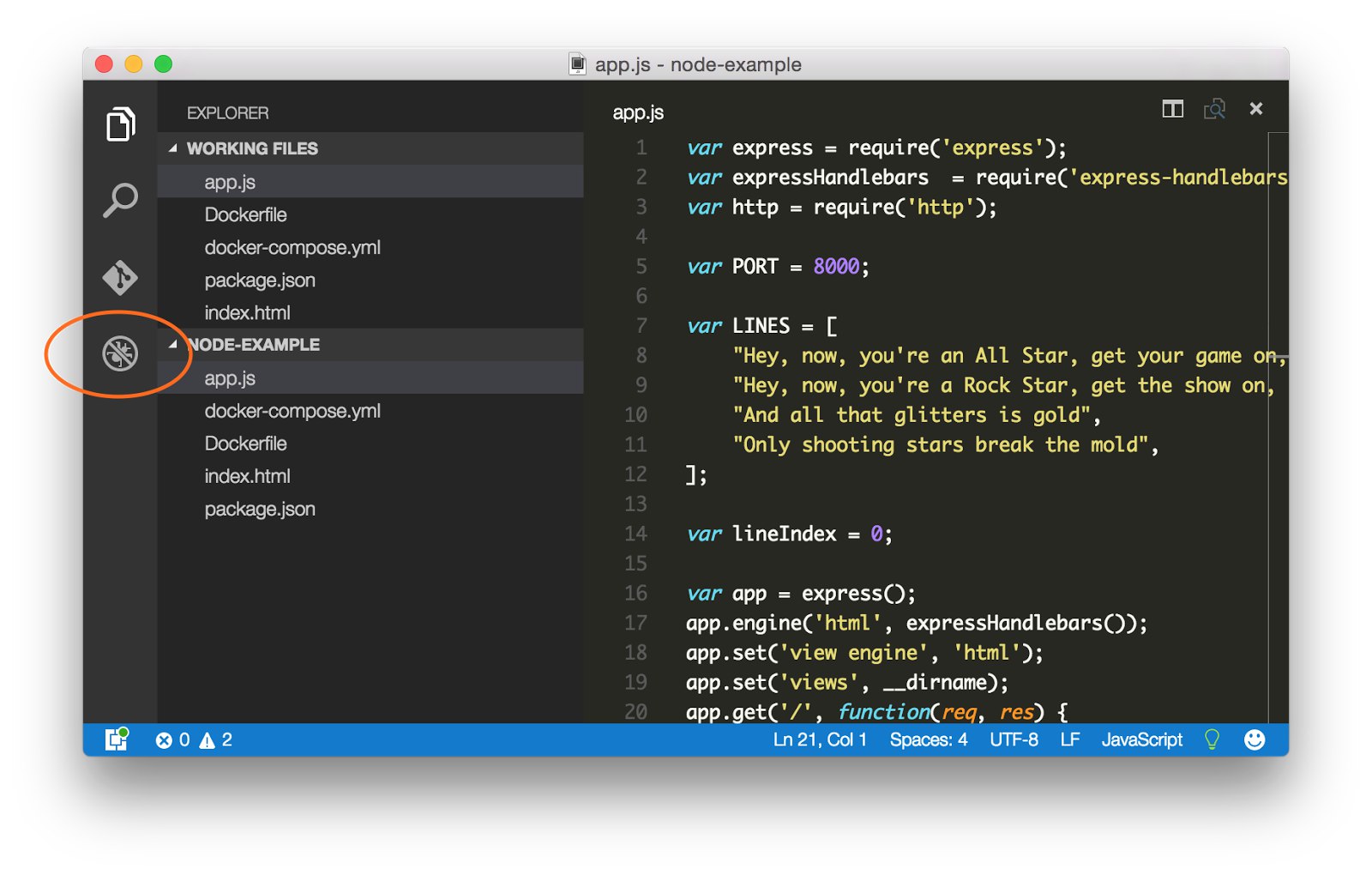Click the app.js file icon in title bar
The width and height of the screenshot is (1372, 875).
[x=578, y=64]
